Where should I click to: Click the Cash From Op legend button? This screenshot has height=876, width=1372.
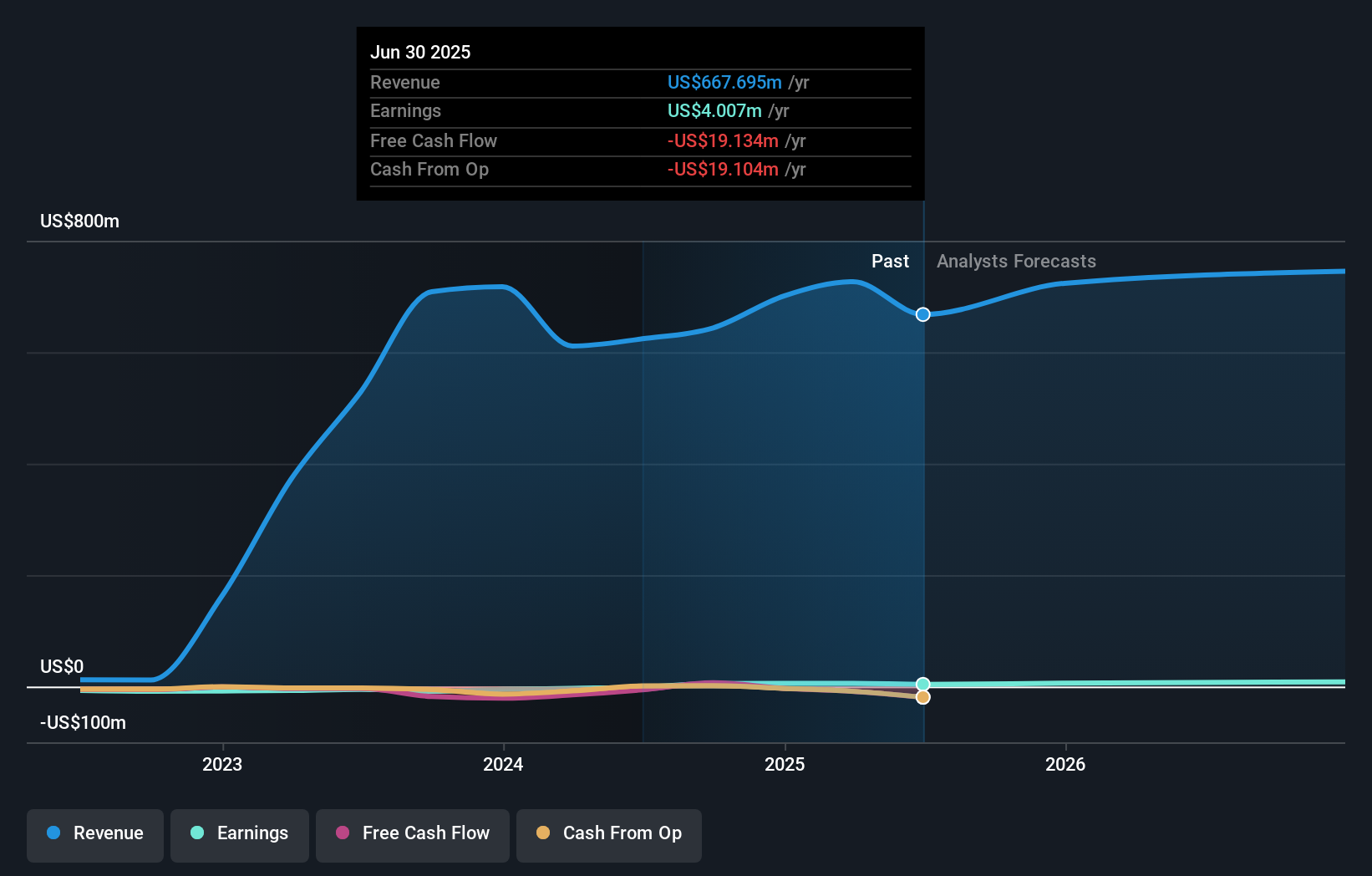[x=608, y=835]
